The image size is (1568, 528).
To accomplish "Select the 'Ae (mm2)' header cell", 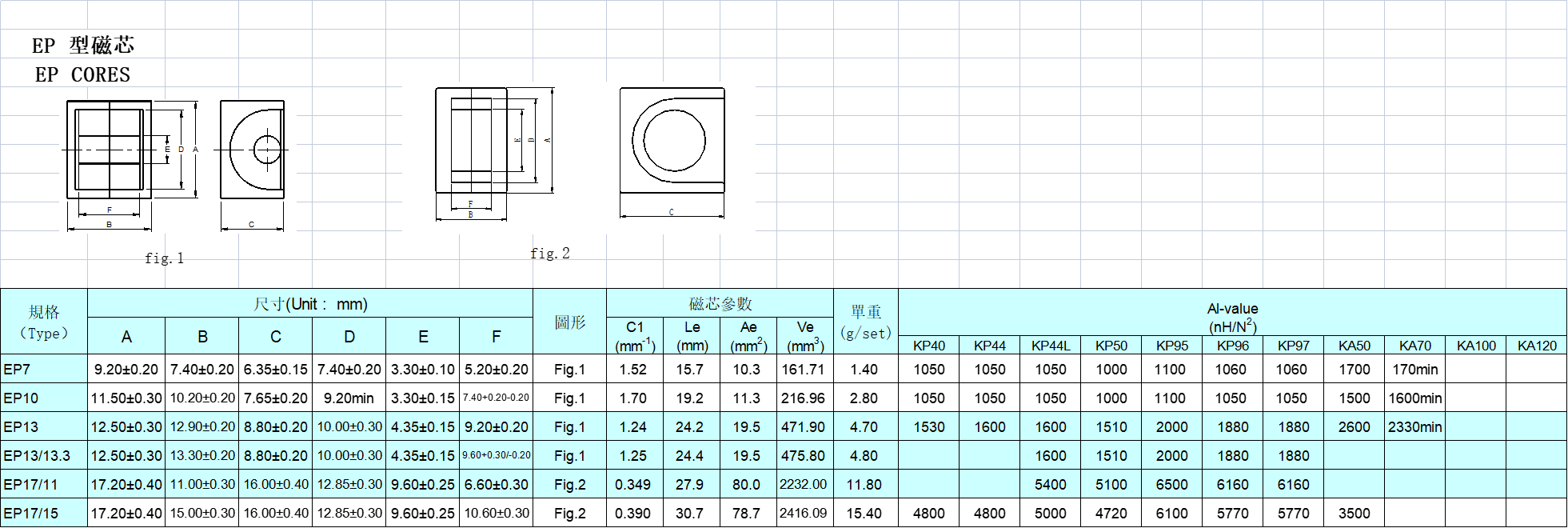I will click(748, 336).
